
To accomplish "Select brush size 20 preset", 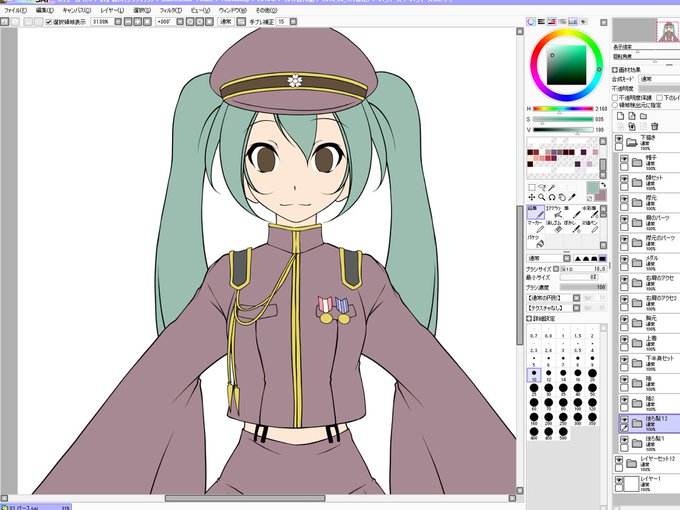I will (592, 375).
